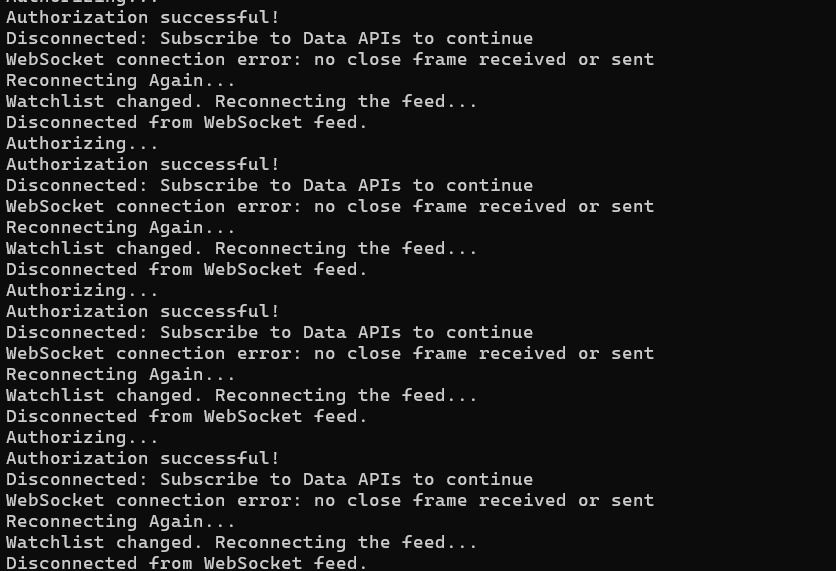836x571 pixels.
Task: Click the first 'Watchlist changed' message
Action: pyautogui.click(x=242, y=101)
